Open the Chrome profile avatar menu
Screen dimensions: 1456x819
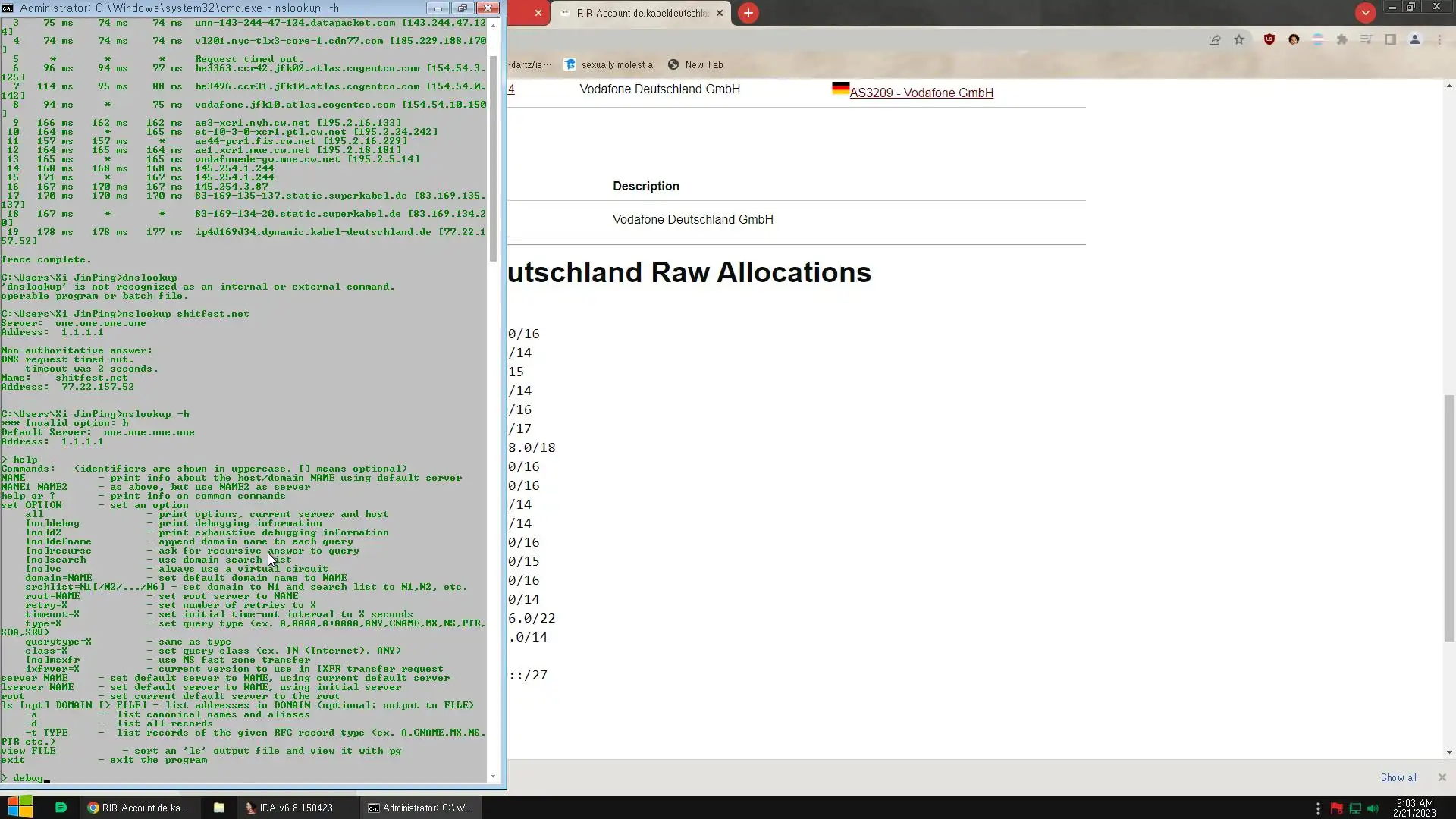[x=1414, y=39]
